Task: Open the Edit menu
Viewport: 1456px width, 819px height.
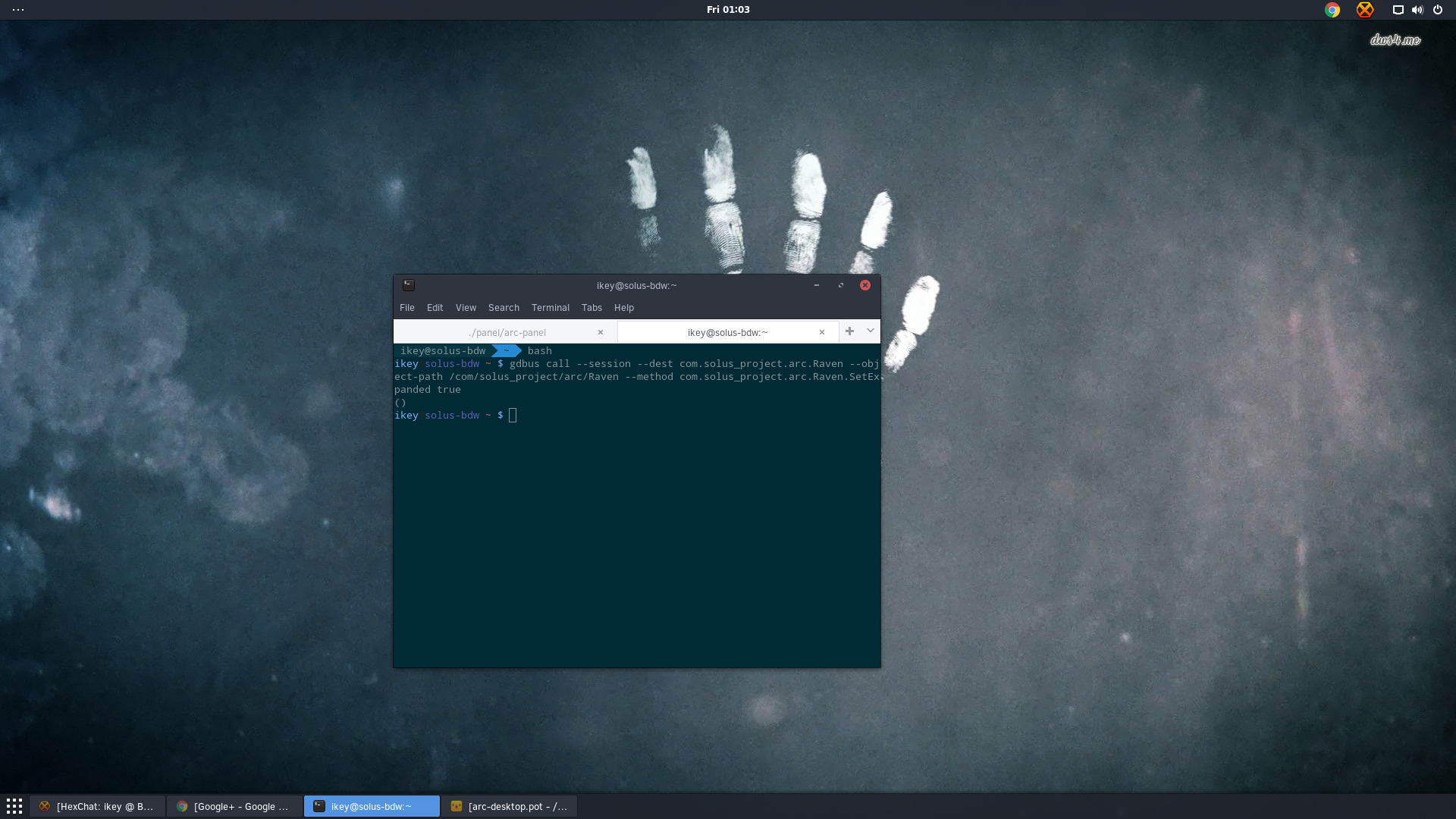Action: coord(435,308)
